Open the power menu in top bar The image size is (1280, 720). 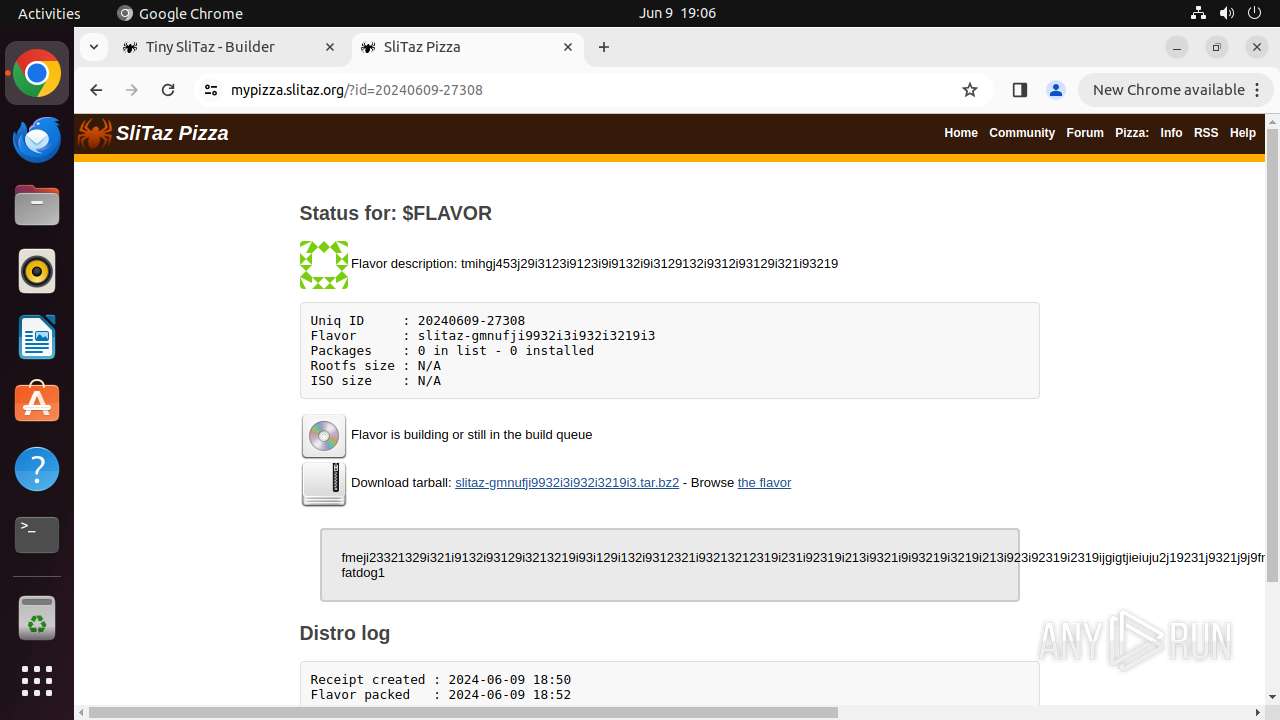tap(1256, 13)
